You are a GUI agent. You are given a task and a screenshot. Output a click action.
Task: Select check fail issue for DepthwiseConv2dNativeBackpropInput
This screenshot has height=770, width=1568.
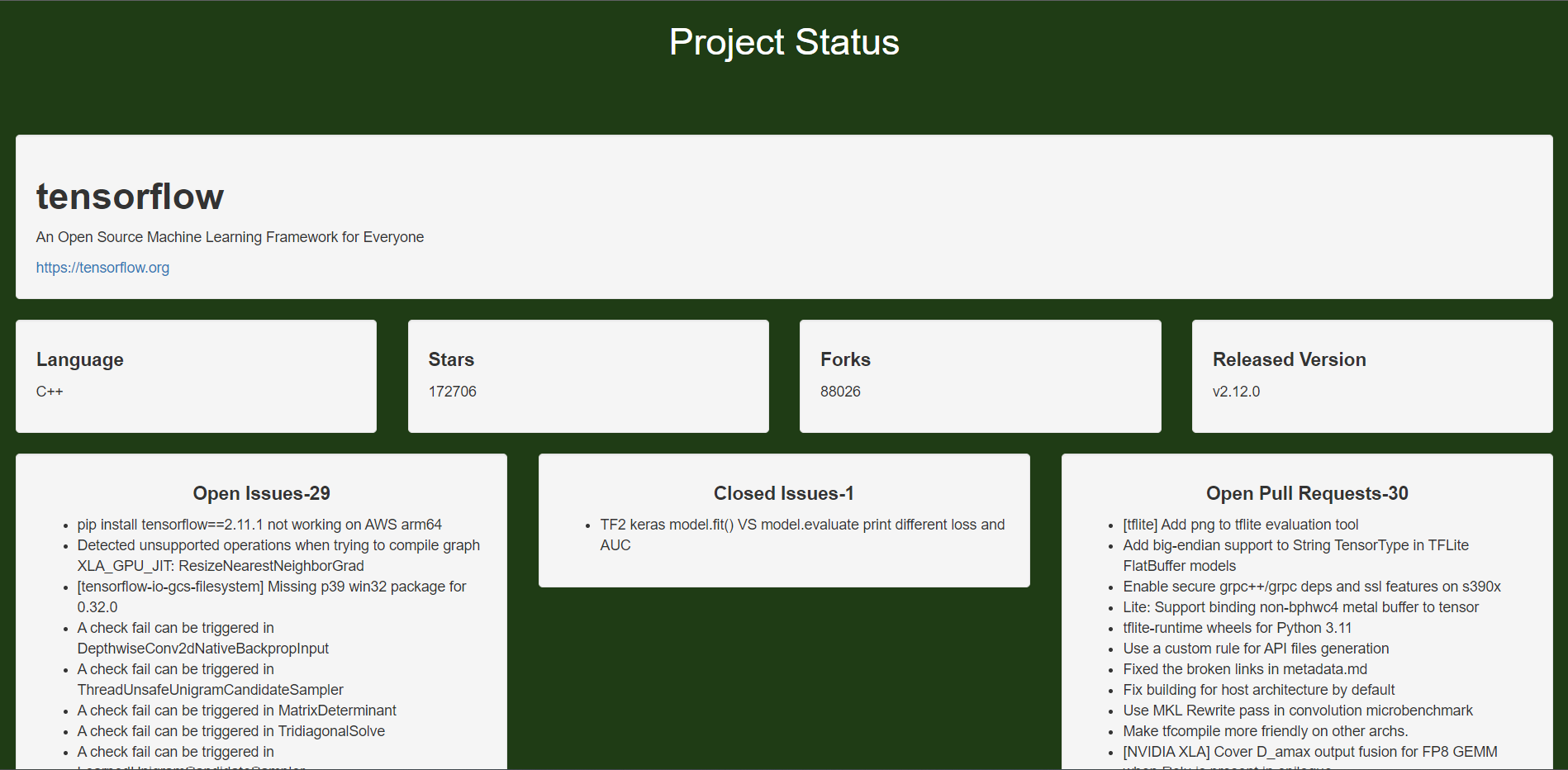[203, 638]
